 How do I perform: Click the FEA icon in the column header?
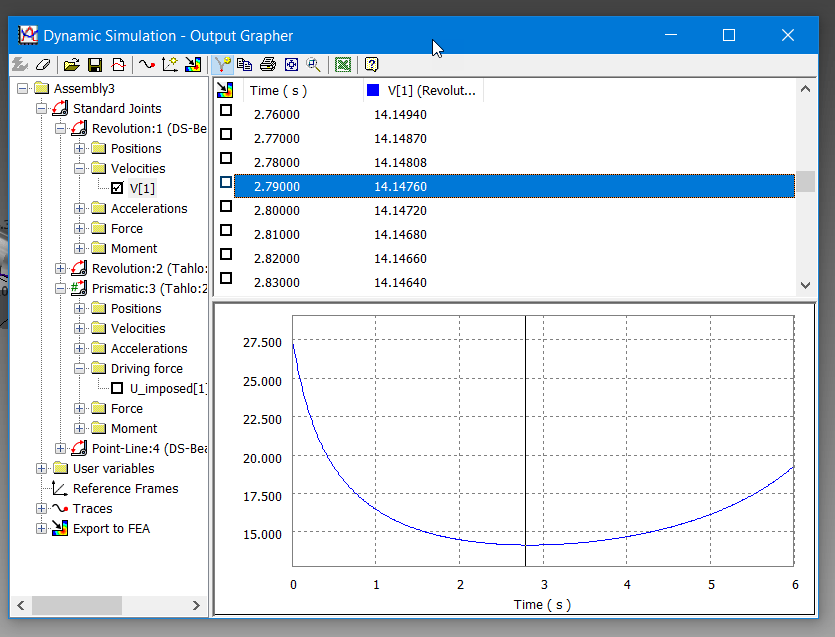click(x=225, y=90)
